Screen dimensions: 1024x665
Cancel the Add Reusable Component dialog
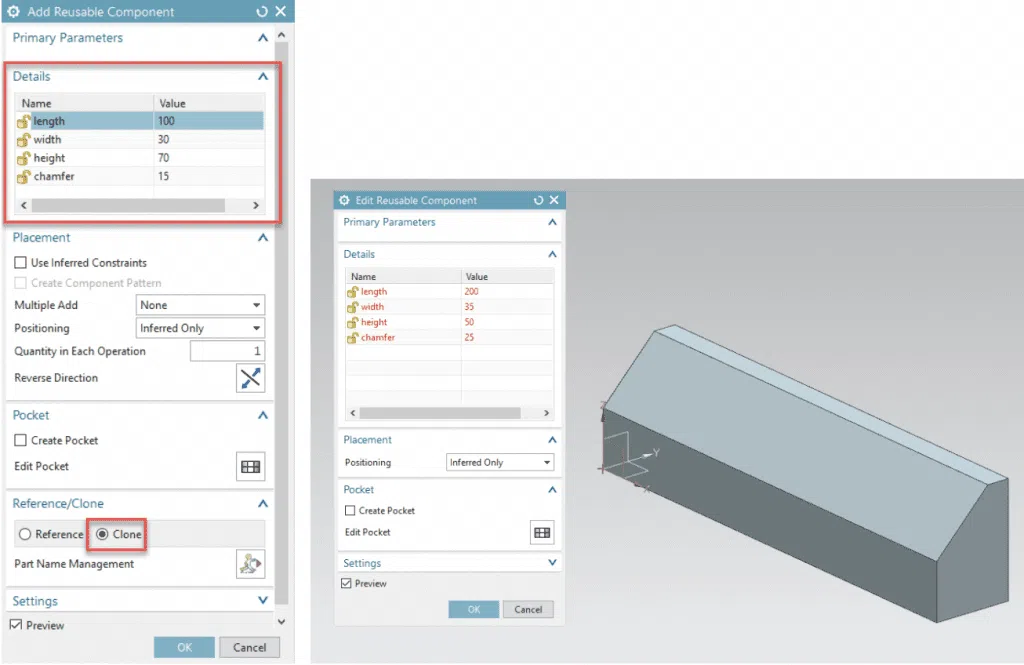tap(249, 647)
